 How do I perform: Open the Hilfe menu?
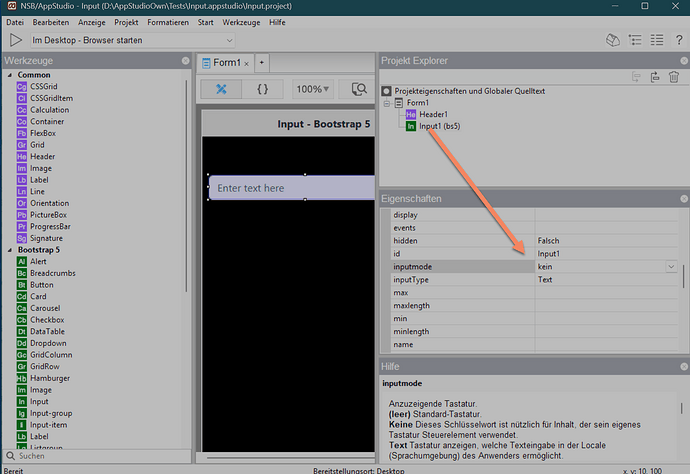coord(277,22)
